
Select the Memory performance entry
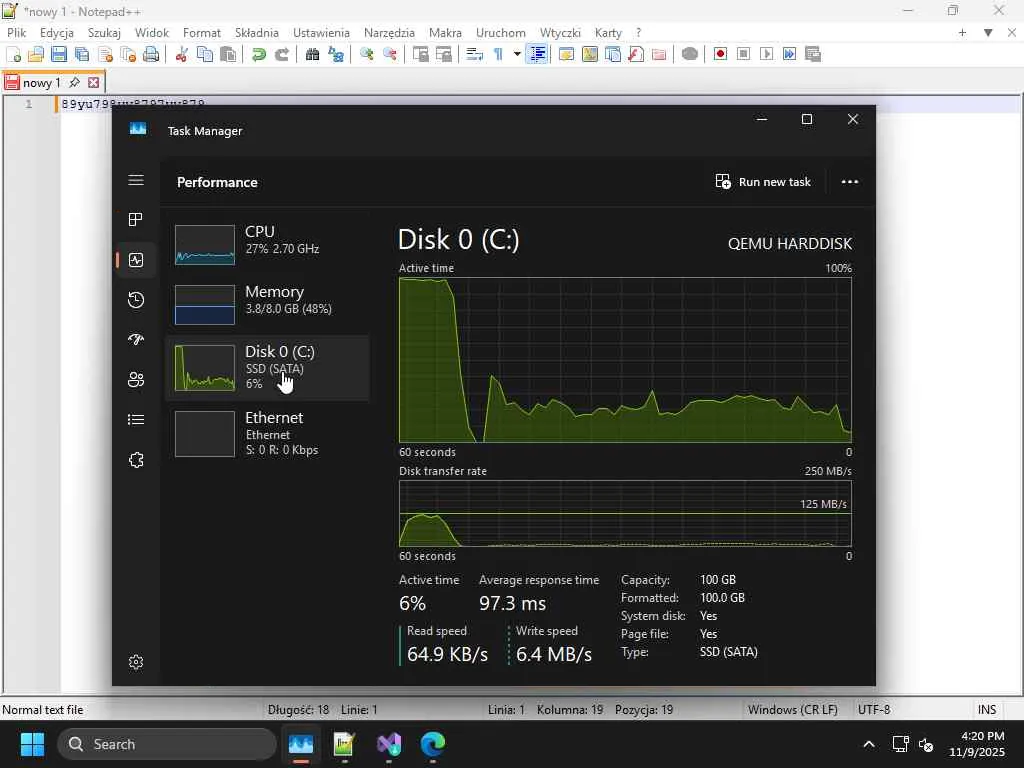[x=267, y=304]
